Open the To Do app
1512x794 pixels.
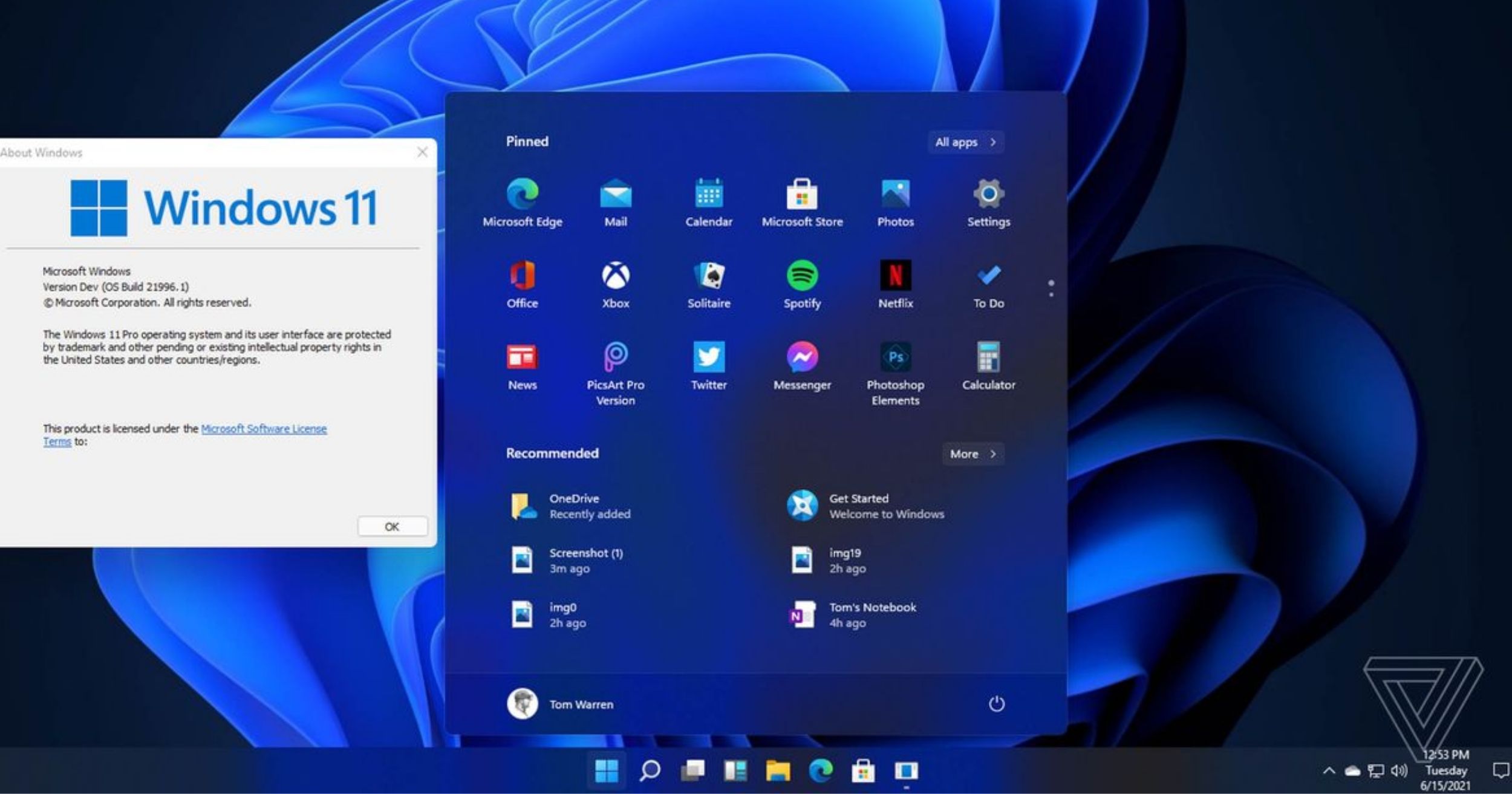point(989,285)
